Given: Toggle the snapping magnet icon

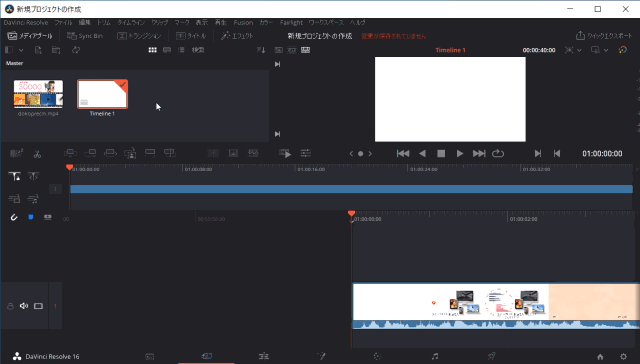Looking at the screenshot, I should click(x=14, y=217).
